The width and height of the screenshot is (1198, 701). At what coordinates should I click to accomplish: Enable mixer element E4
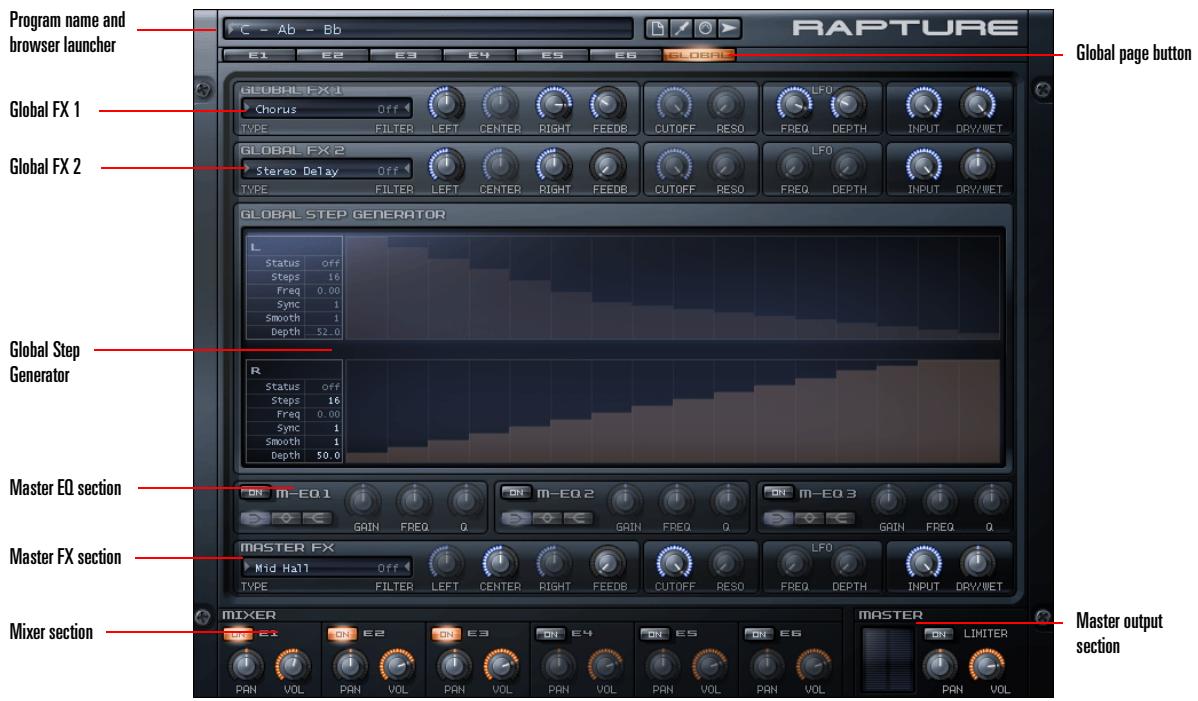click(x=550, y=634)
